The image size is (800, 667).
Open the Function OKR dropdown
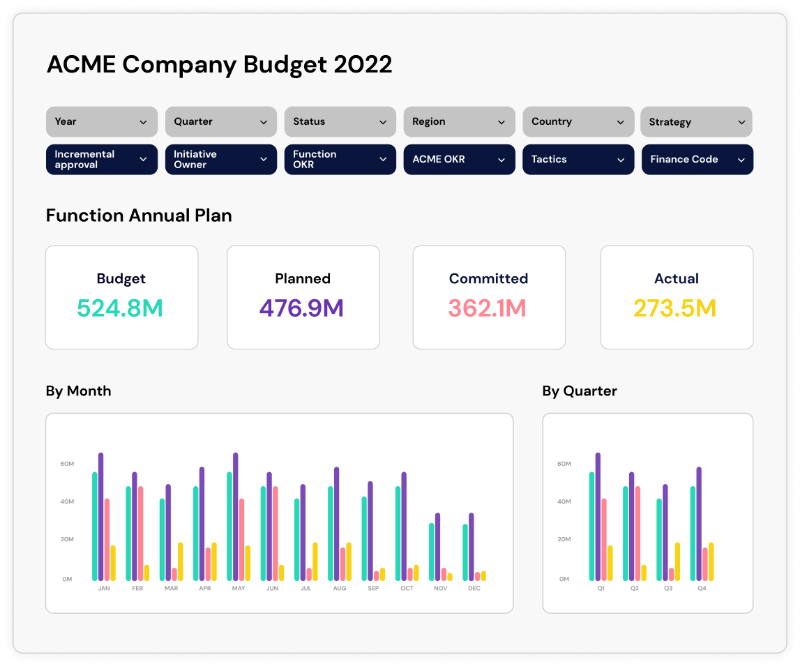click(340, 159)
